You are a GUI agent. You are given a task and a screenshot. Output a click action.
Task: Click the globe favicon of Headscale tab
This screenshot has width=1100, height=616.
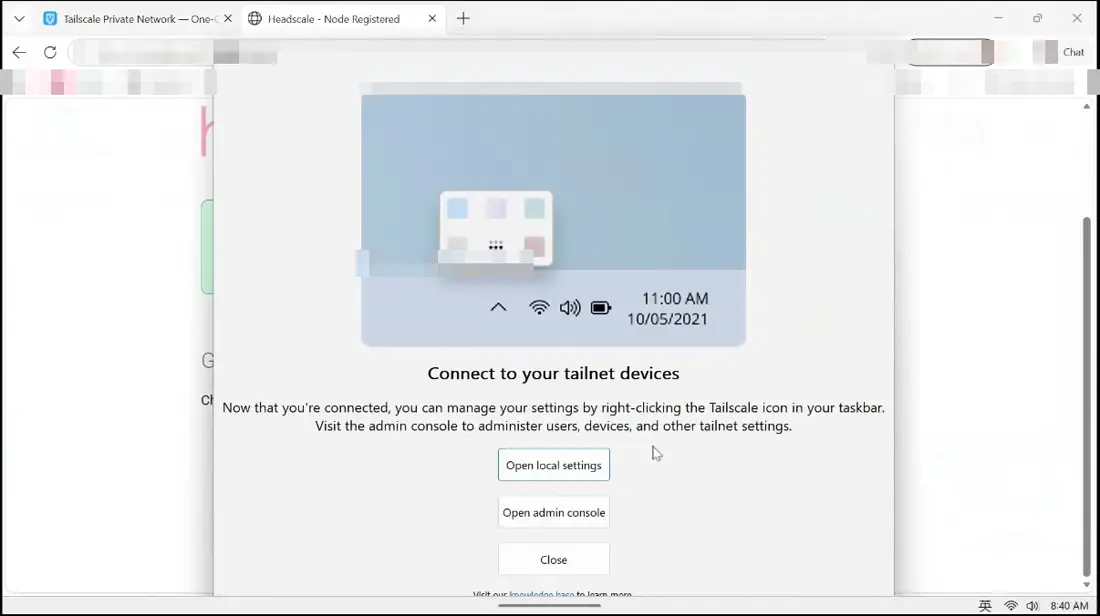pos(255,19)
